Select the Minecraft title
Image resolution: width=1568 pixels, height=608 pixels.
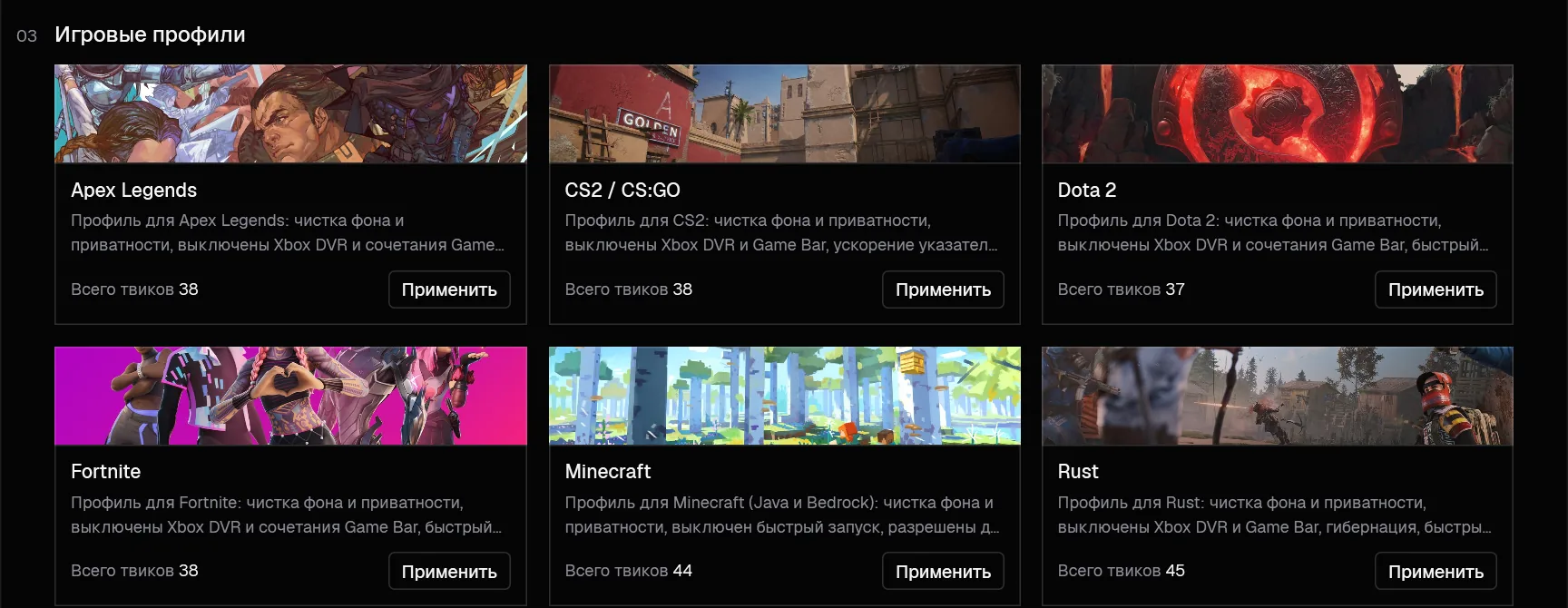point(608,471)
